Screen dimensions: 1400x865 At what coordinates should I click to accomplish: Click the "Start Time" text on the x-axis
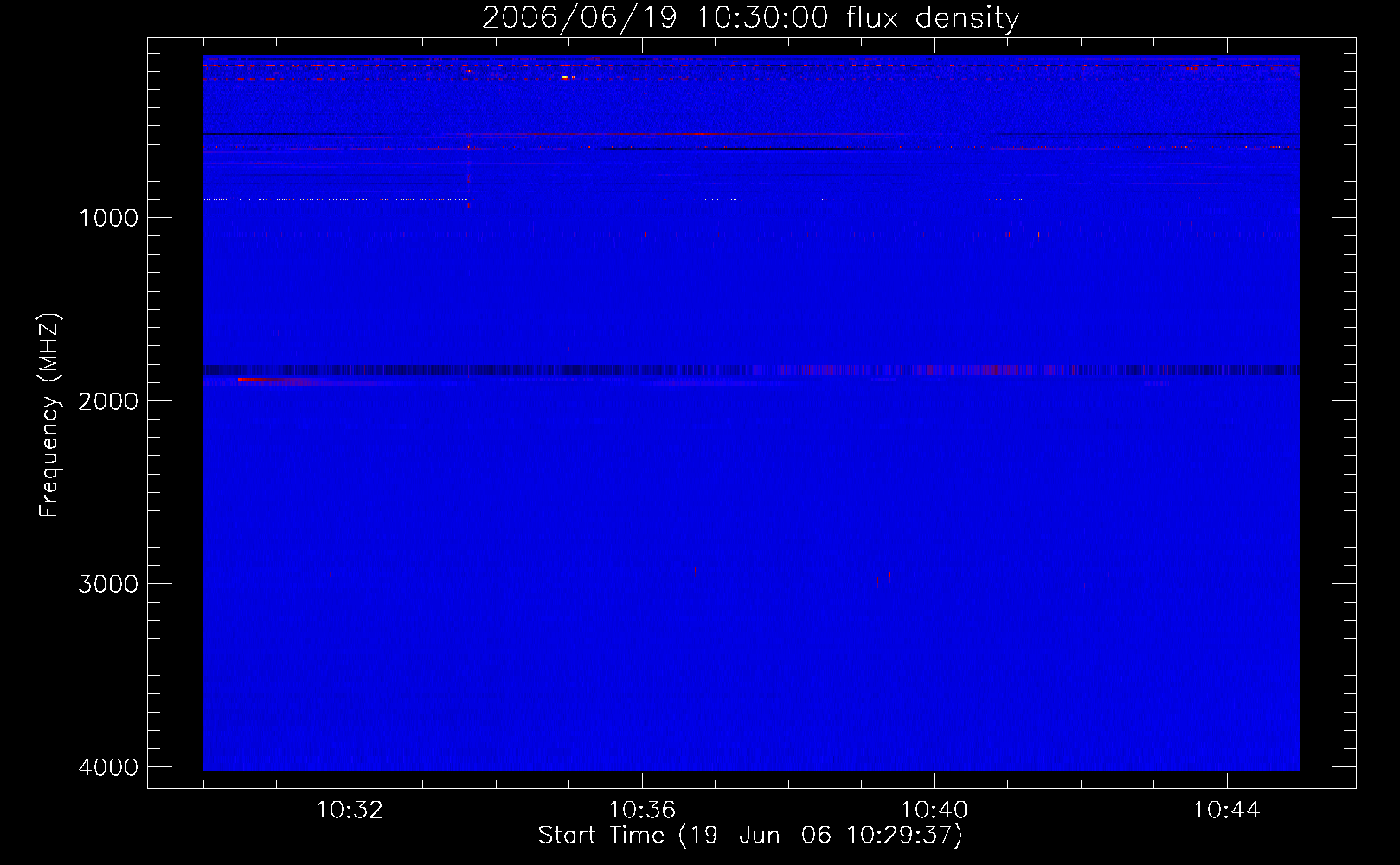tap(600, 835)
